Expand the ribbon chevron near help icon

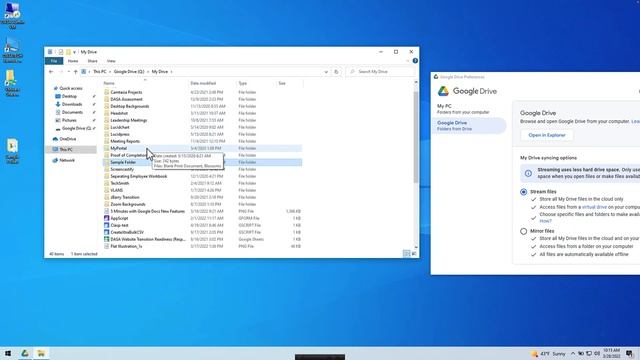[407, 61]
